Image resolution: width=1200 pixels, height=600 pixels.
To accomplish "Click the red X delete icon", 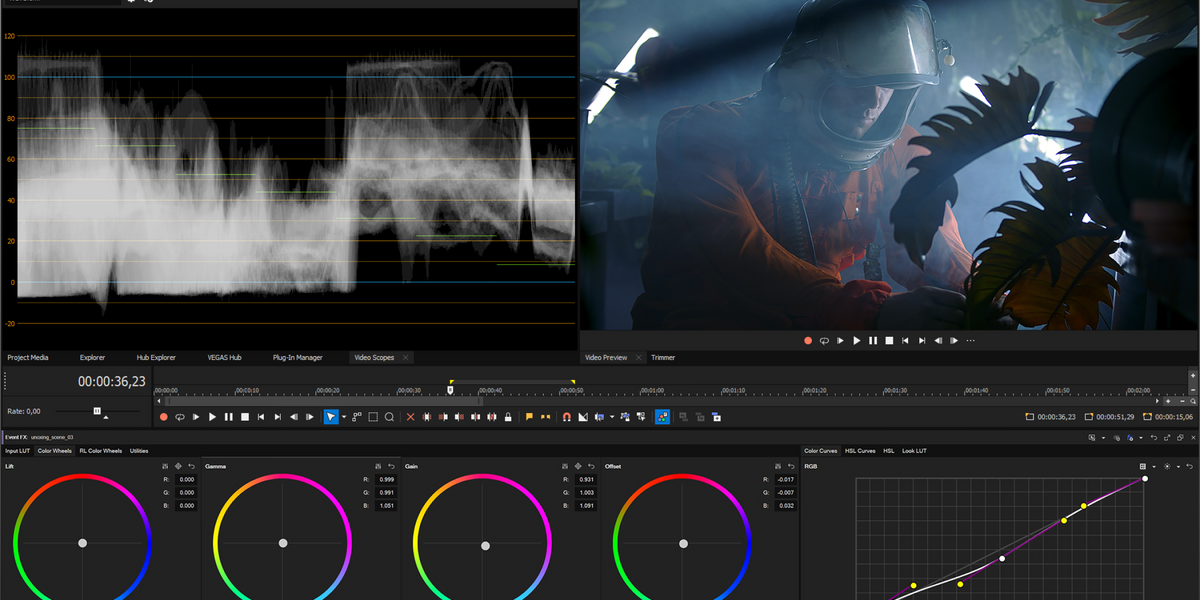I will click(412, 417).
